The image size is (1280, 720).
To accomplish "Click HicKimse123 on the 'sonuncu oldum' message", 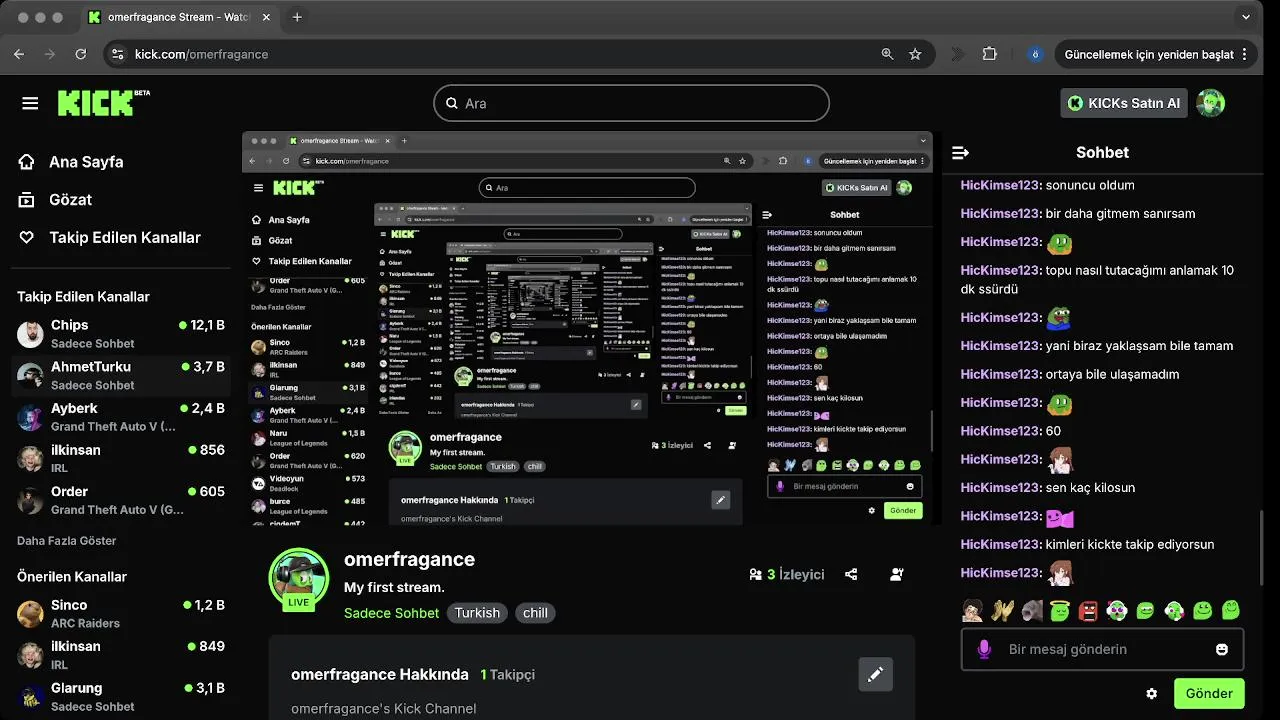I will tap(1000, 185).
